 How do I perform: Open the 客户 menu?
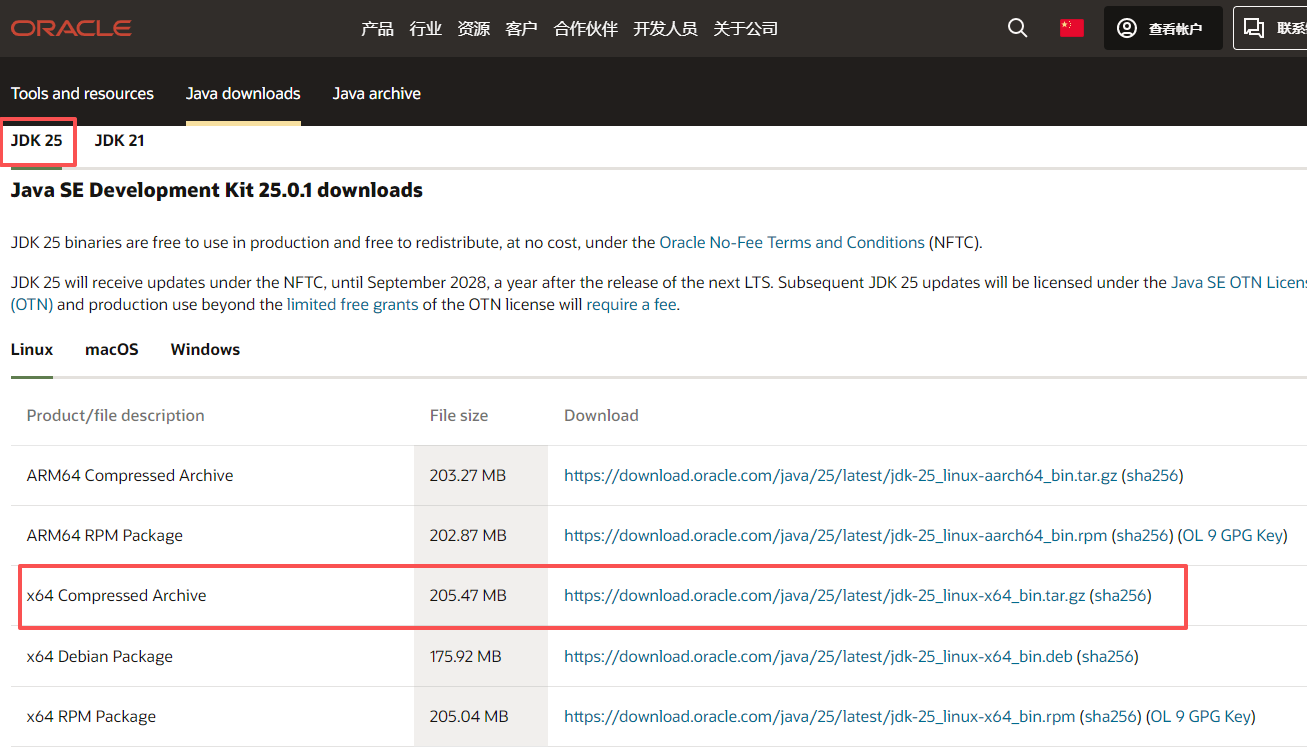click(521, 29)
